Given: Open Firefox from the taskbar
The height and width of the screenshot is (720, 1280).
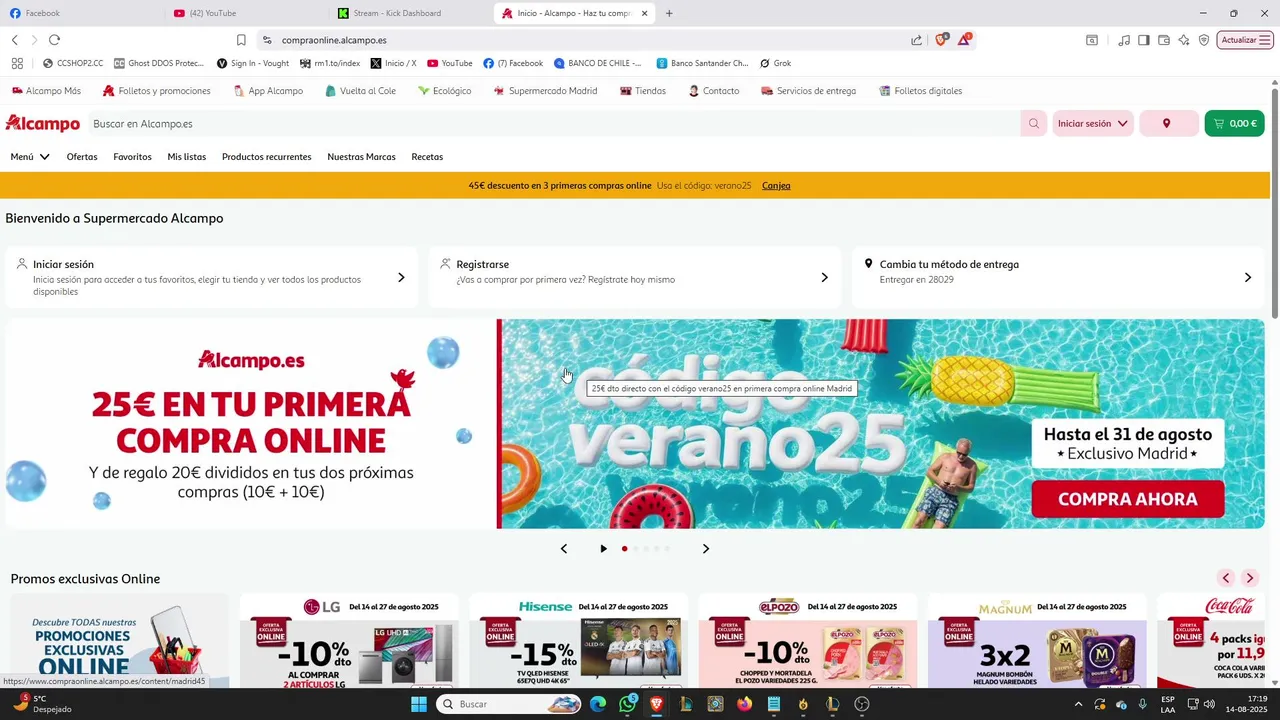Looking at the screenshot, I should [744, 704].
